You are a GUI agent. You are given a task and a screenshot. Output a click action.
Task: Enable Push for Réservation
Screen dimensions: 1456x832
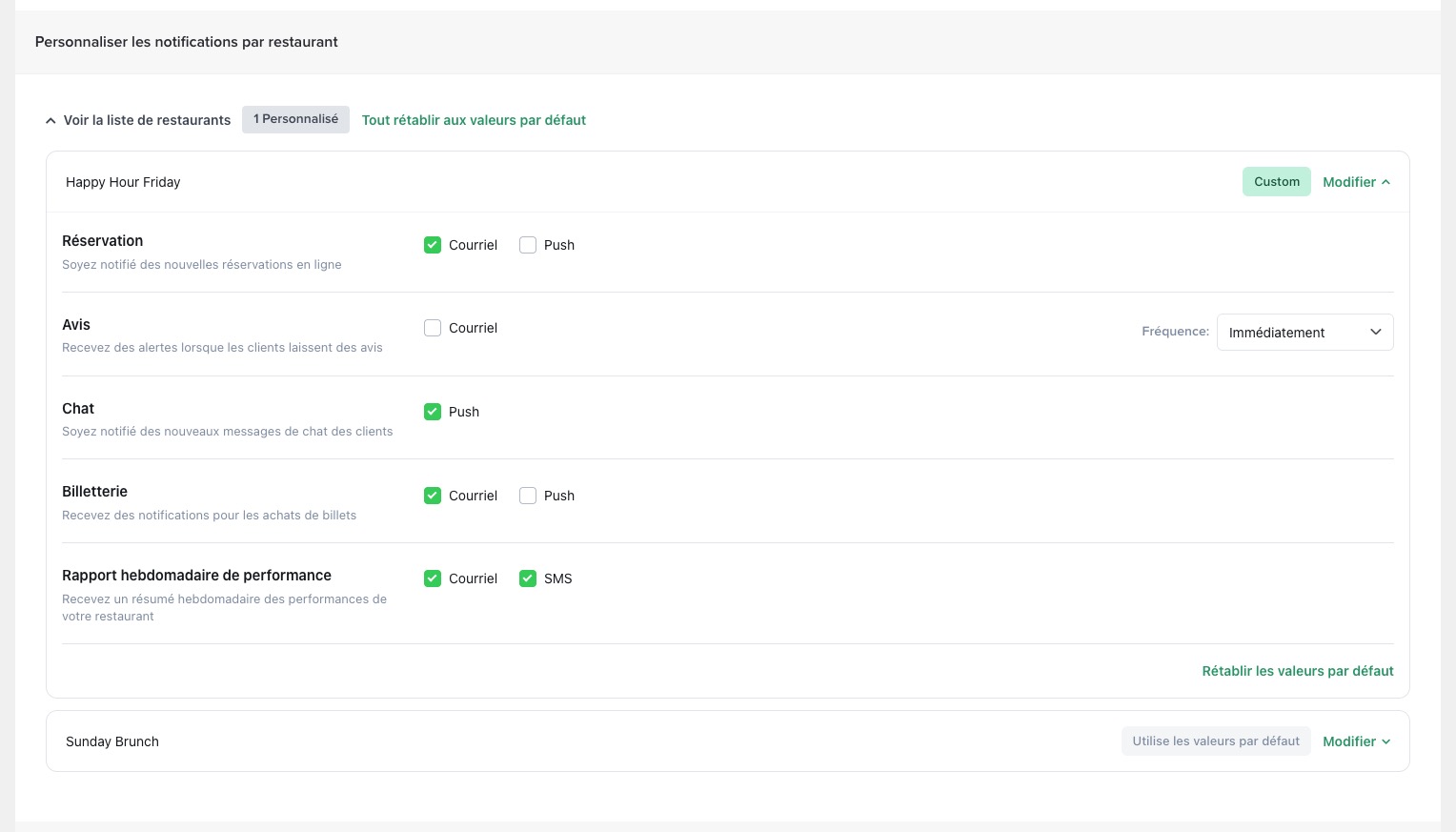(x=528, y=245)
